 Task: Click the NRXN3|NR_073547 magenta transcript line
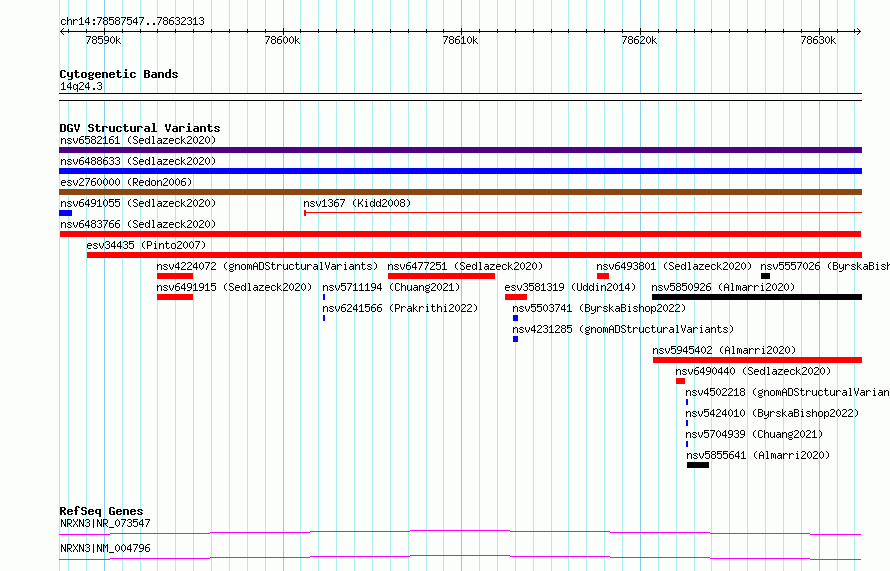460,532
